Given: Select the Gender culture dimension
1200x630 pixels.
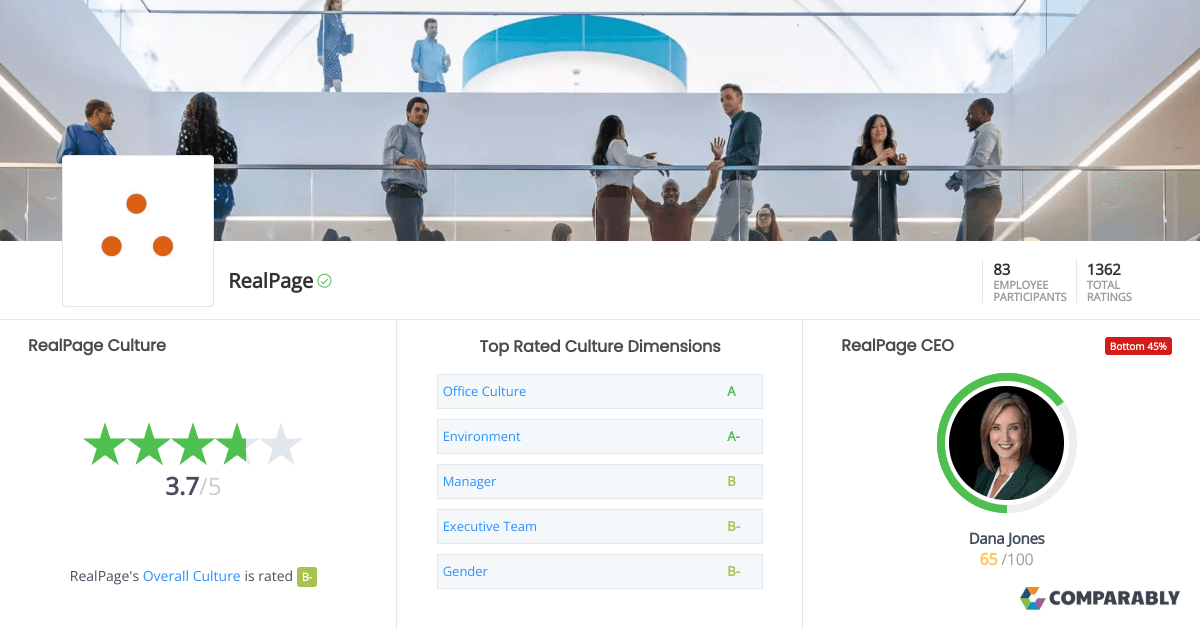Looking at the screenshot, I should click(600, 571).
